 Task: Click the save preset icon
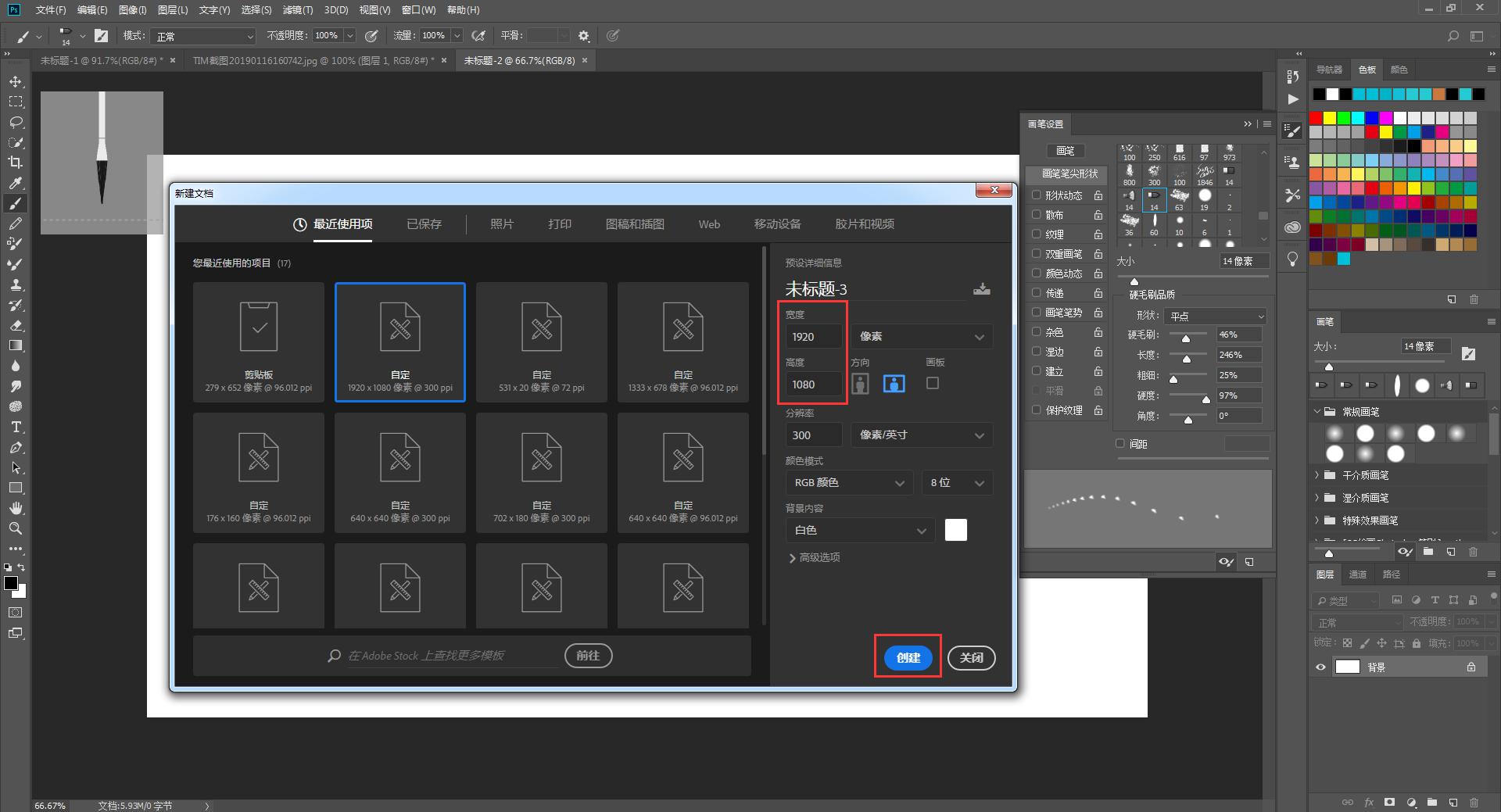click(x=982, y=289)
